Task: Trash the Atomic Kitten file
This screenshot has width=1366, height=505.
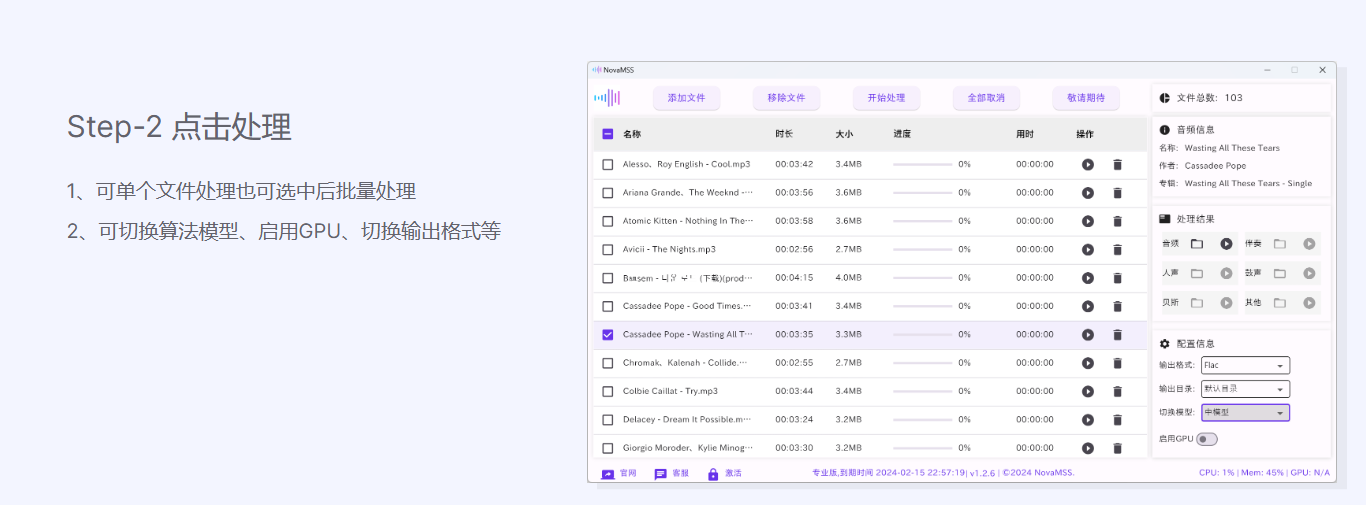Action: (x=1117, y=221)
